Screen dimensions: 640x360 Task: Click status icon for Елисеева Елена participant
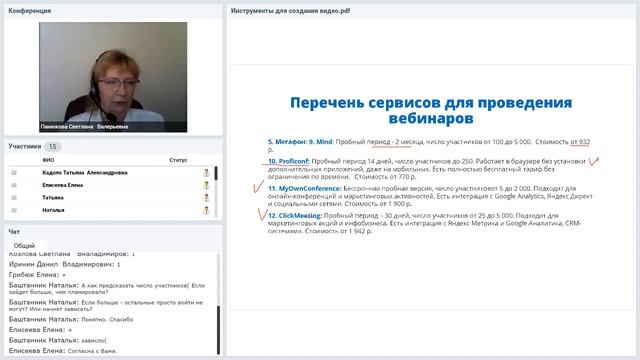[x=206, y=185]
